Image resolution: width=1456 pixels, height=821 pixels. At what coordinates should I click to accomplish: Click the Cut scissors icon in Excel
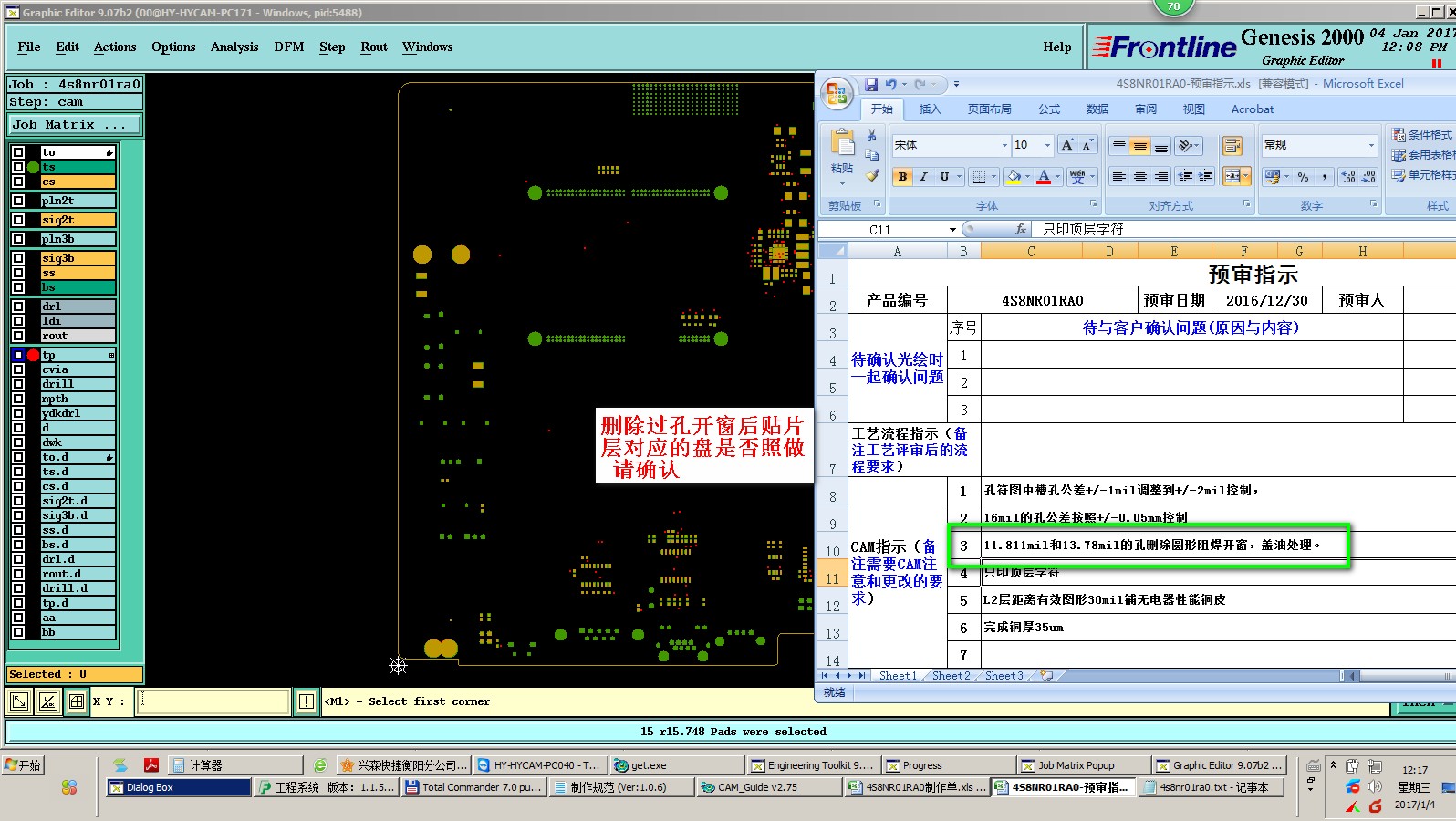[x=872, y=135]
